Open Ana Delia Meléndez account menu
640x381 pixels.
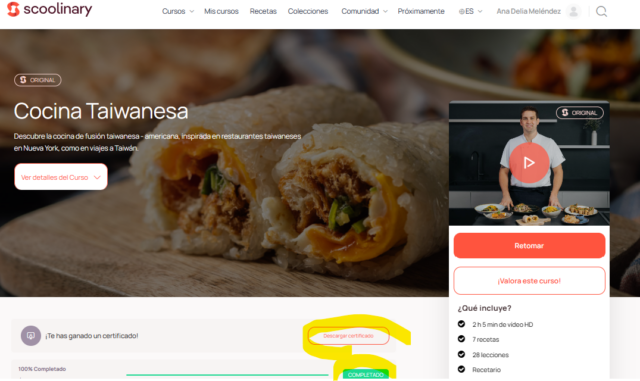point(529,11)
